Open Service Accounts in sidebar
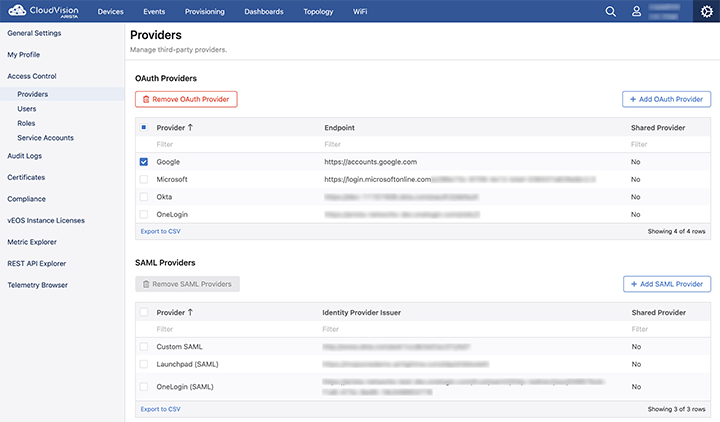This screenshot has height=422, width=720. (x=45, y=138)
